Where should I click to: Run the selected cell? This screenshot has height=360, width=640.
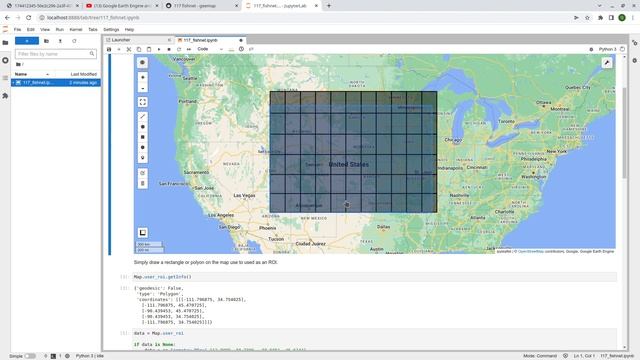[x=159, y=49]
